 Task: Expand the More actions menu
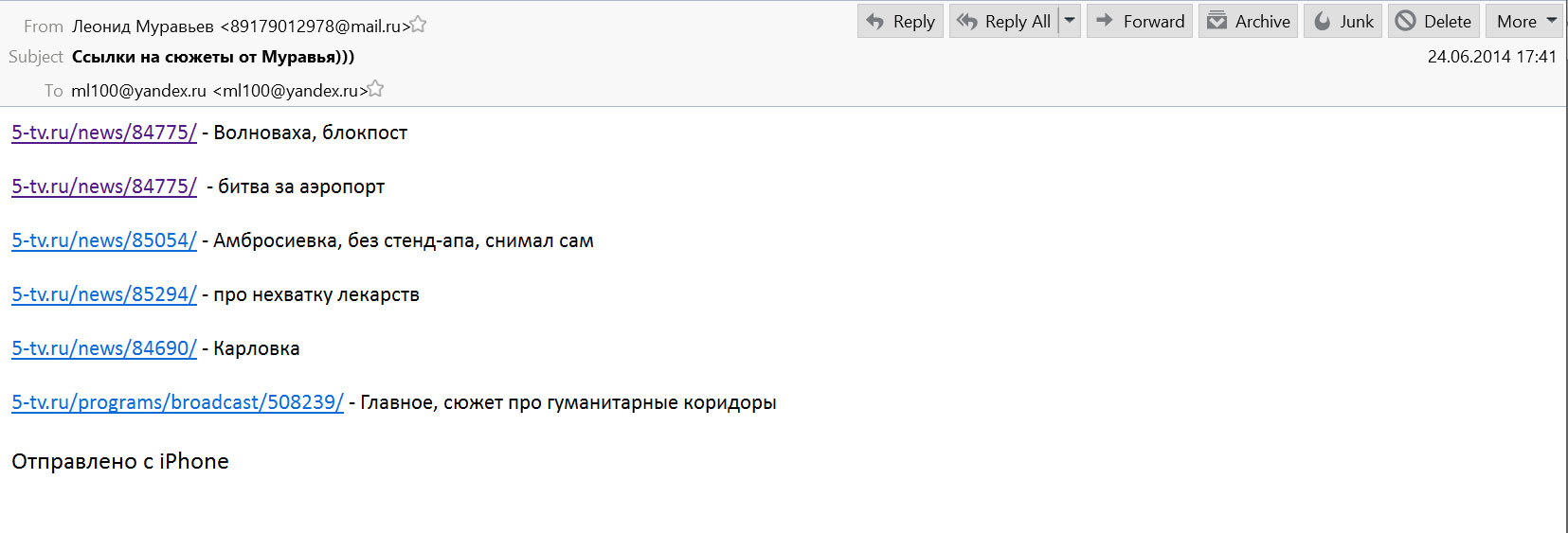pos(1527,21)
